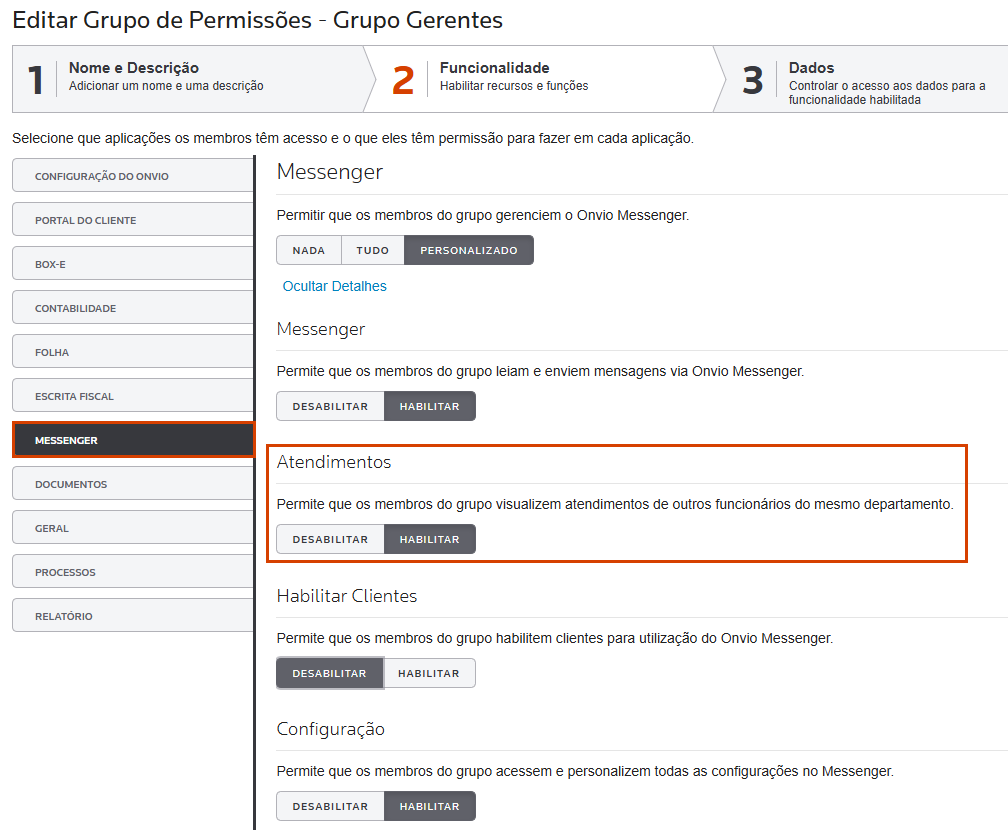The height and width of the screenshot is (830, 1008).
Task: Enable the Atendimentos permission
Action: (x=429, y=539)
